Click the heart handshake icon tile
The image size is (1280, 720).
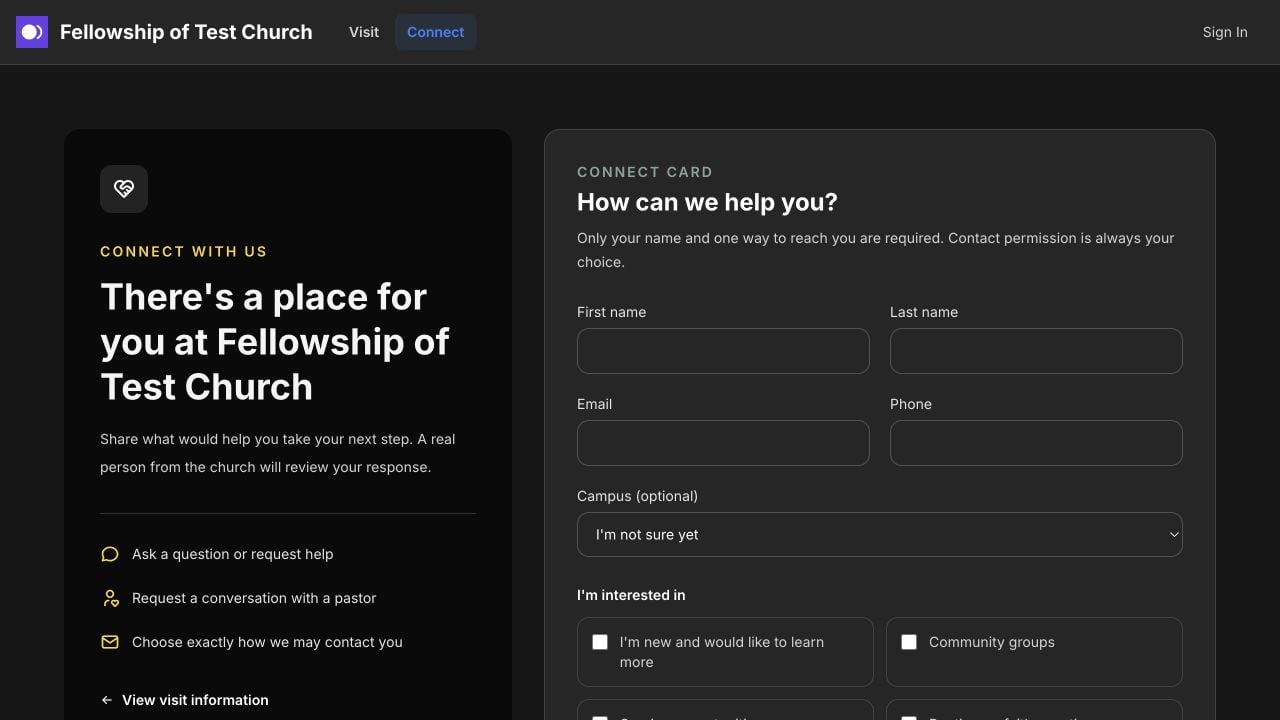[124, 189]
